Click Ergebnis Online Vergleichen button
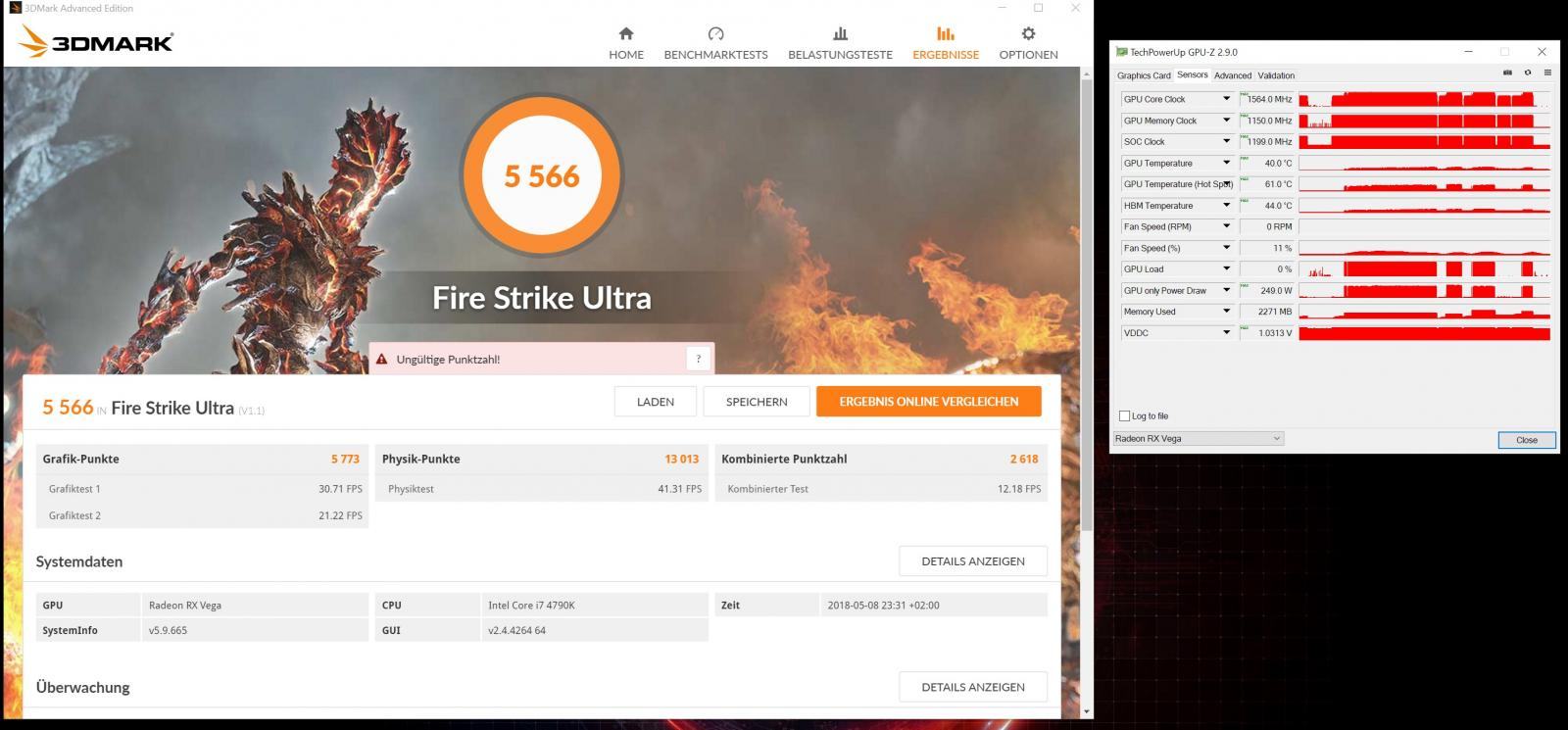This screenshot has height=730, width=1568. [x=928, y=402]
